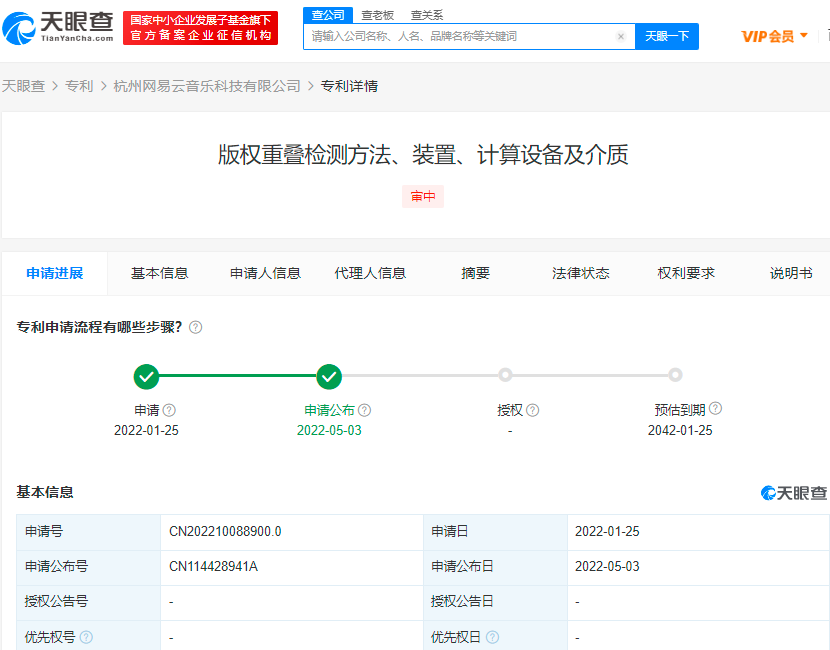Click the 授权公告号 label cell

(88, 602)
